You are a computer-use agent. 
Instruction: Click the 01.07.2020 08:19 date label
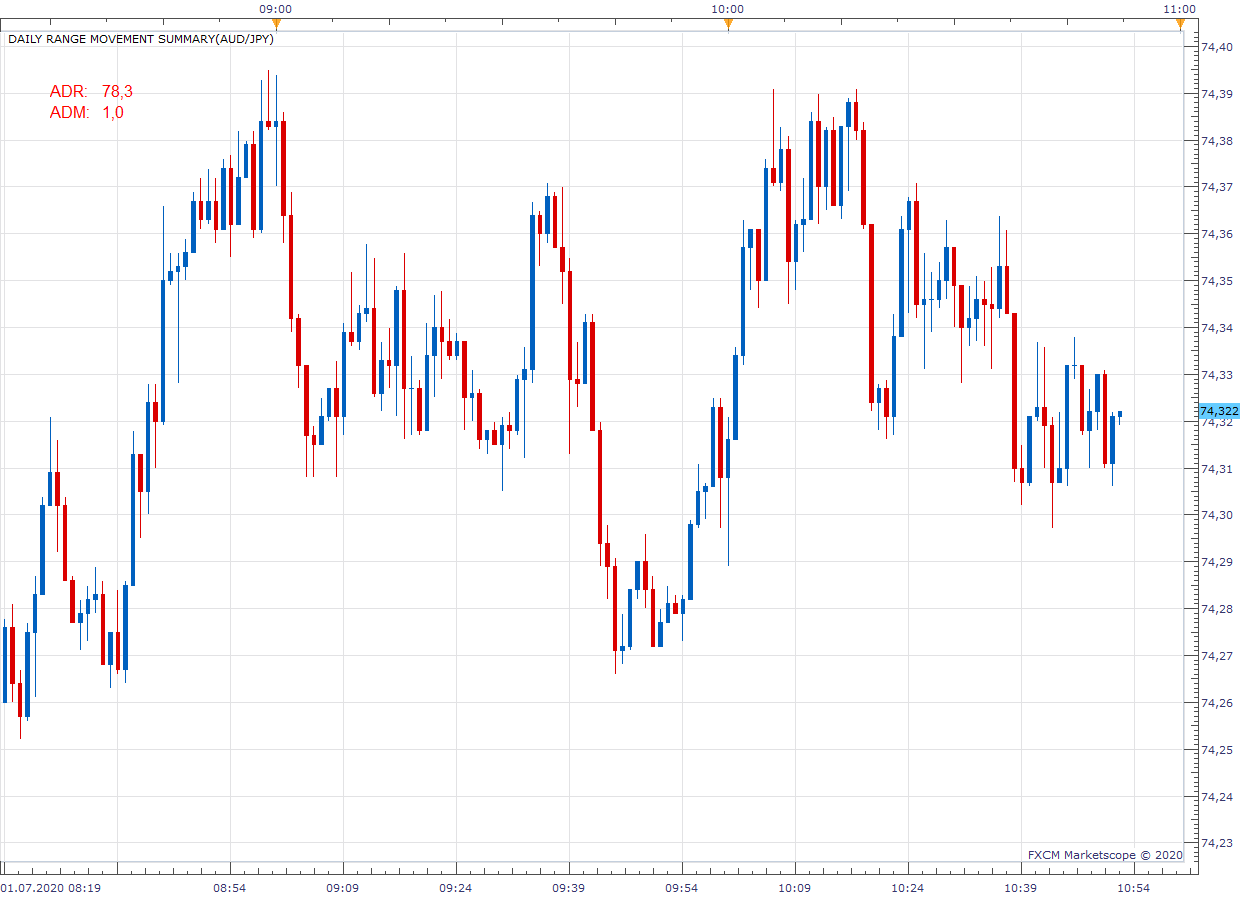(51, 887)
